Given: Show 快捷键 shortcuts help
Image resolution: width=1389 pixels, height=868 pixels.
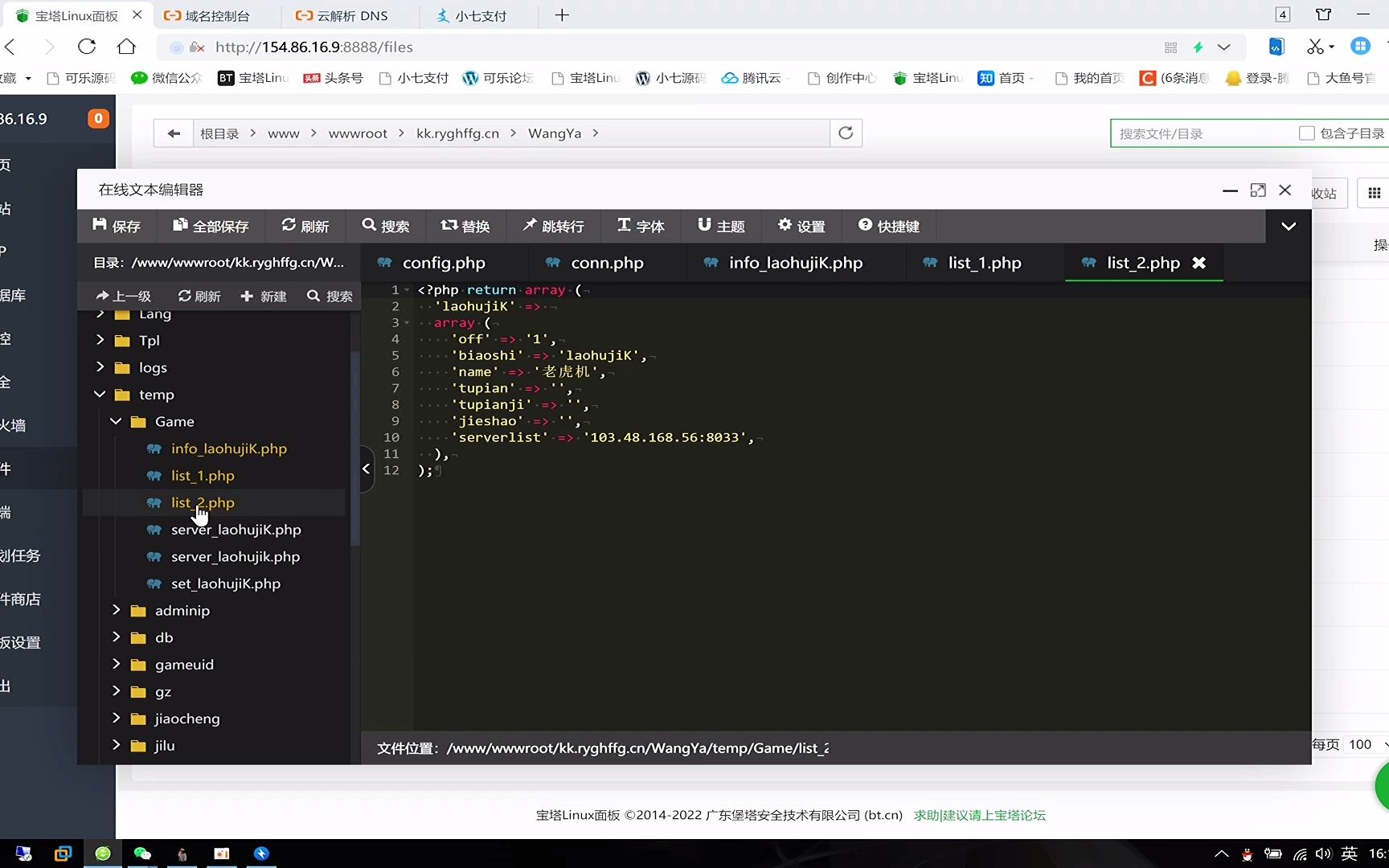Looking at the screenshot, I should pyautogui.click(x=889, y=226).
